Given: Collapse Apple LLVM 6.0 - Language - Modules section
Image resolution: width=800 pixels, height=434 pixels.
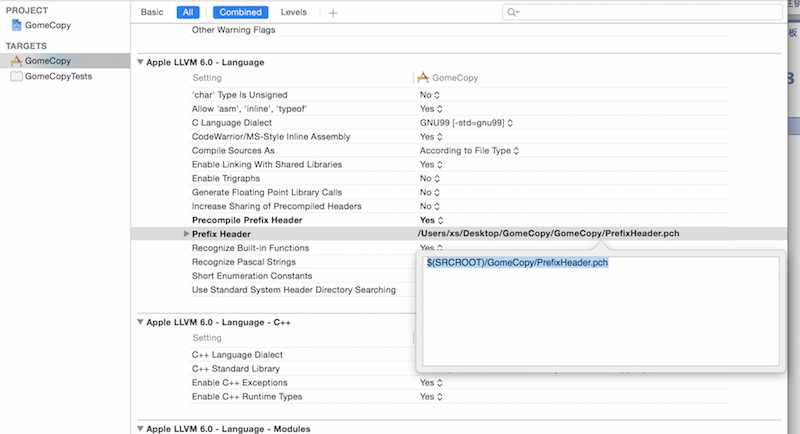Looking at the screenshot, I should (140, 428).
